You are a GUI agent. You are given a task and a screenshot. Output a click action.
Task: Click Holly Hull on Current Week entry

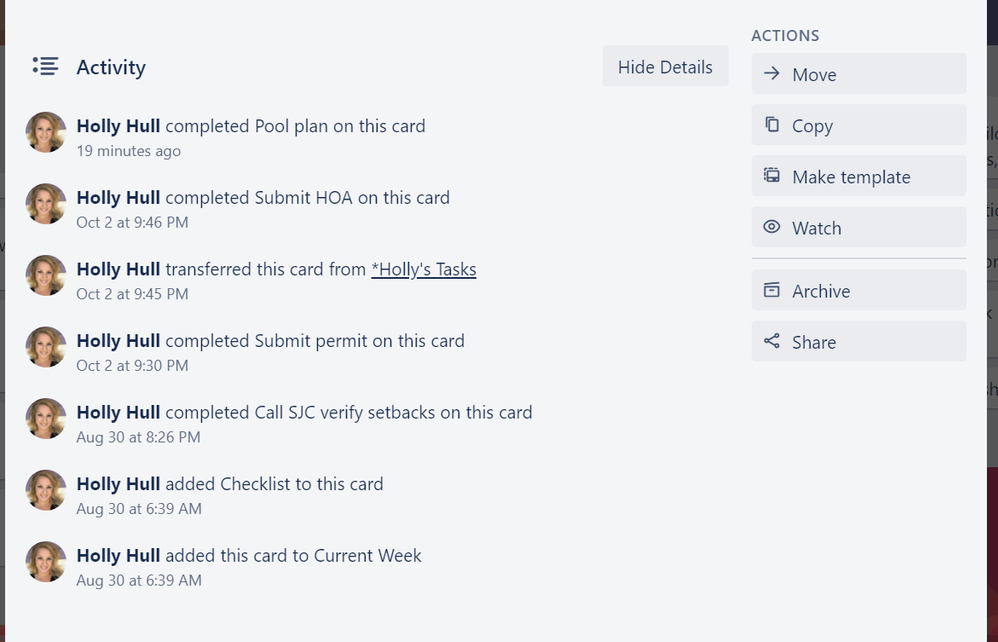point(118,555)
